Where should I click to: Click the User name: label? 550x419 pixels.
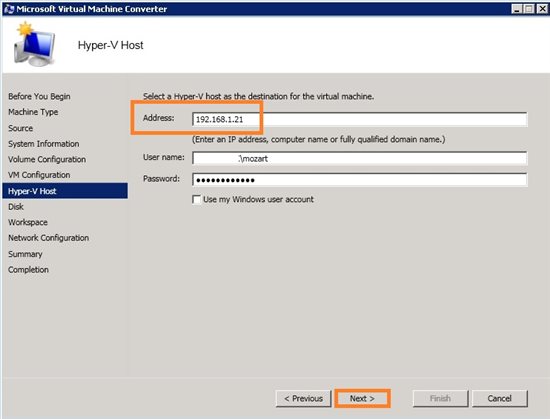163,157
